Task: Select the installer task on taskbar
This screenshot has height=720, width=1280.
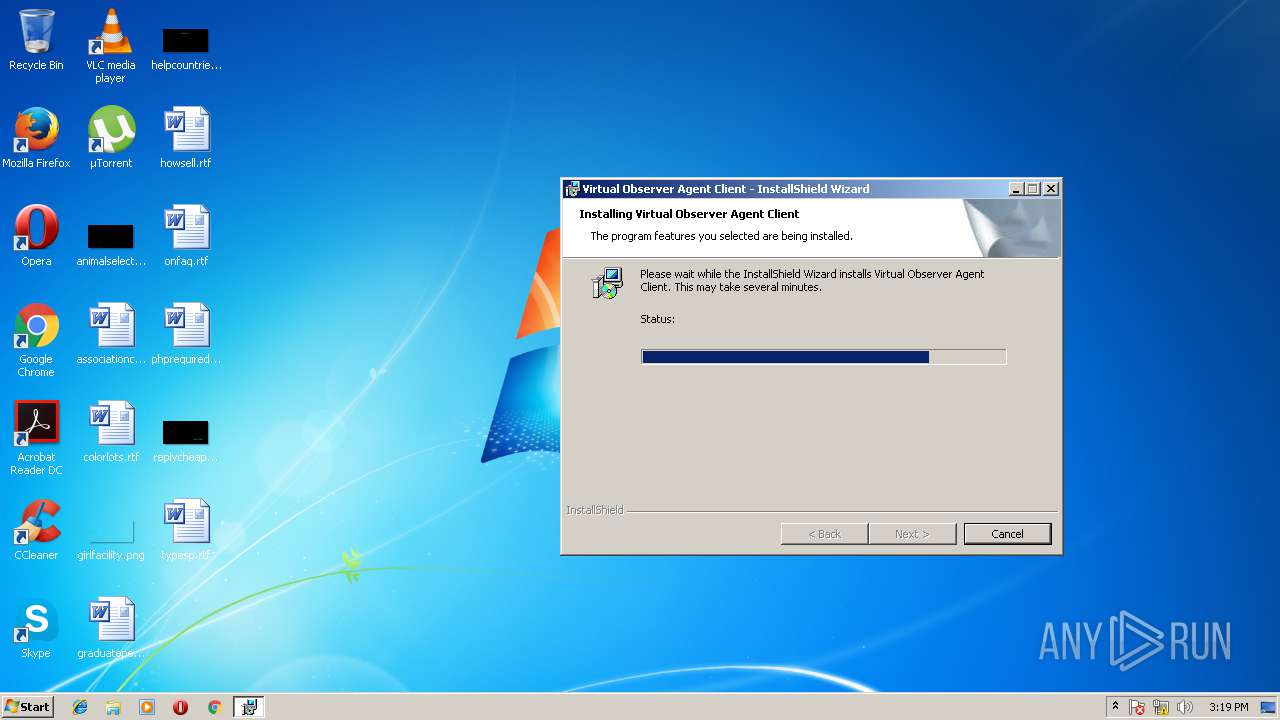Action: pyautogui.click(x=248, y=707)
